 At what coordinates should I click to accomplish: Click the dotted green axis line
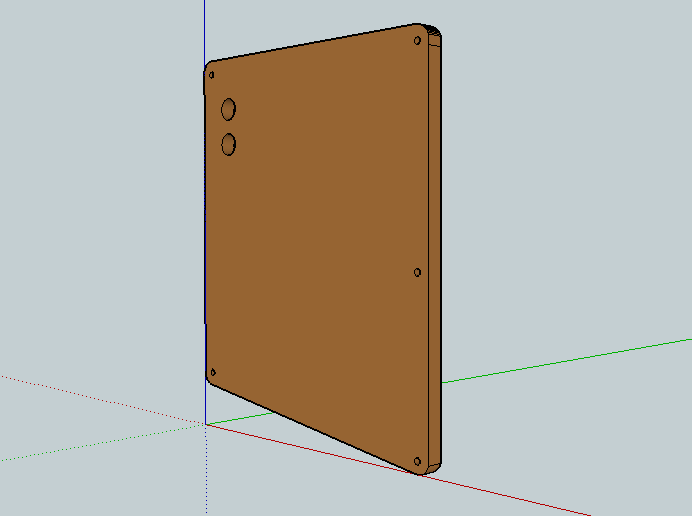click(103, 442)
